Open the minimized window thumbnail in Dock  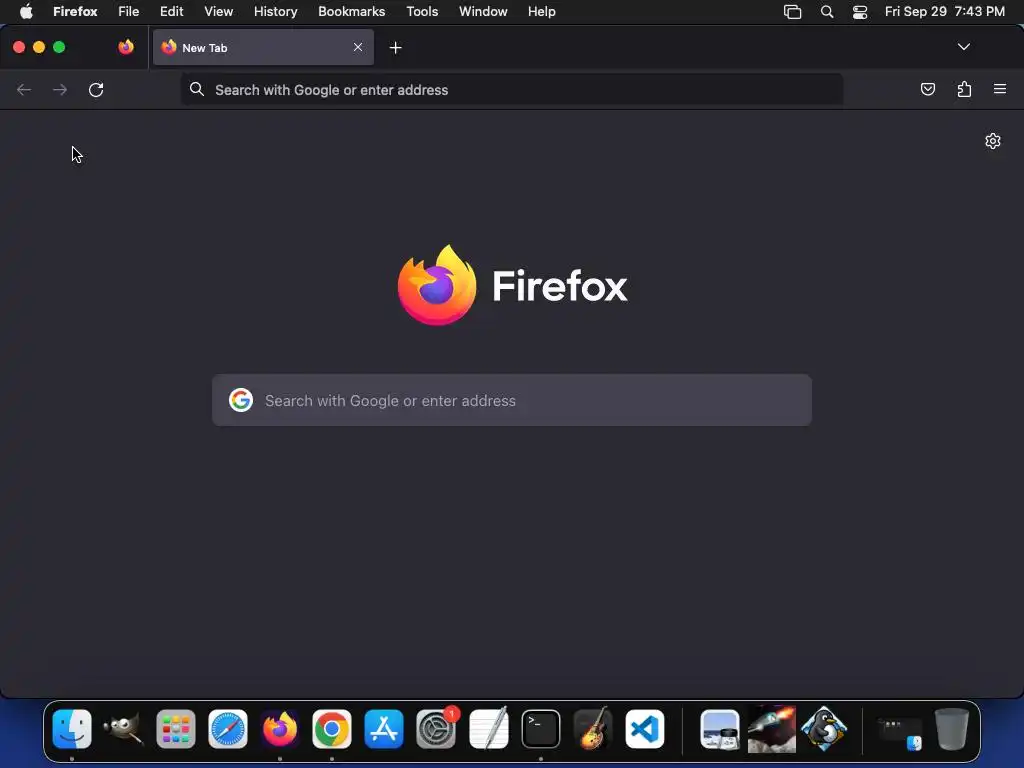[899, 734]
